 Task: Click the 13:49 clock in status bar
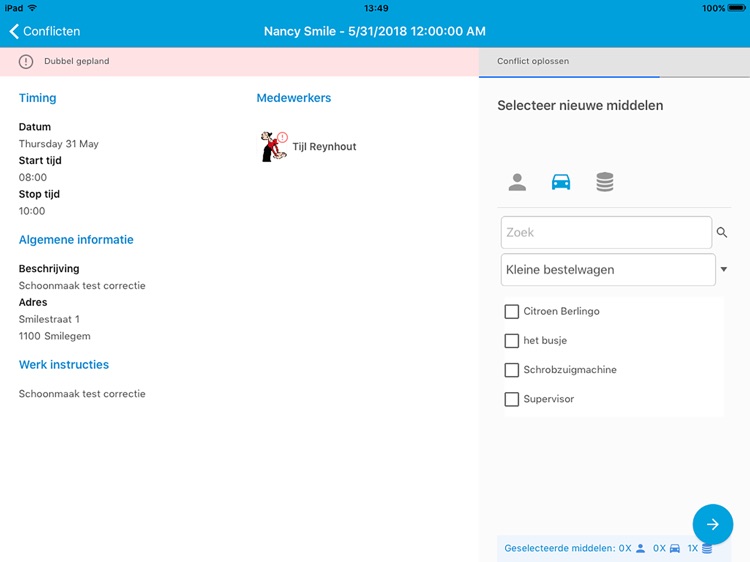point(376,8)
